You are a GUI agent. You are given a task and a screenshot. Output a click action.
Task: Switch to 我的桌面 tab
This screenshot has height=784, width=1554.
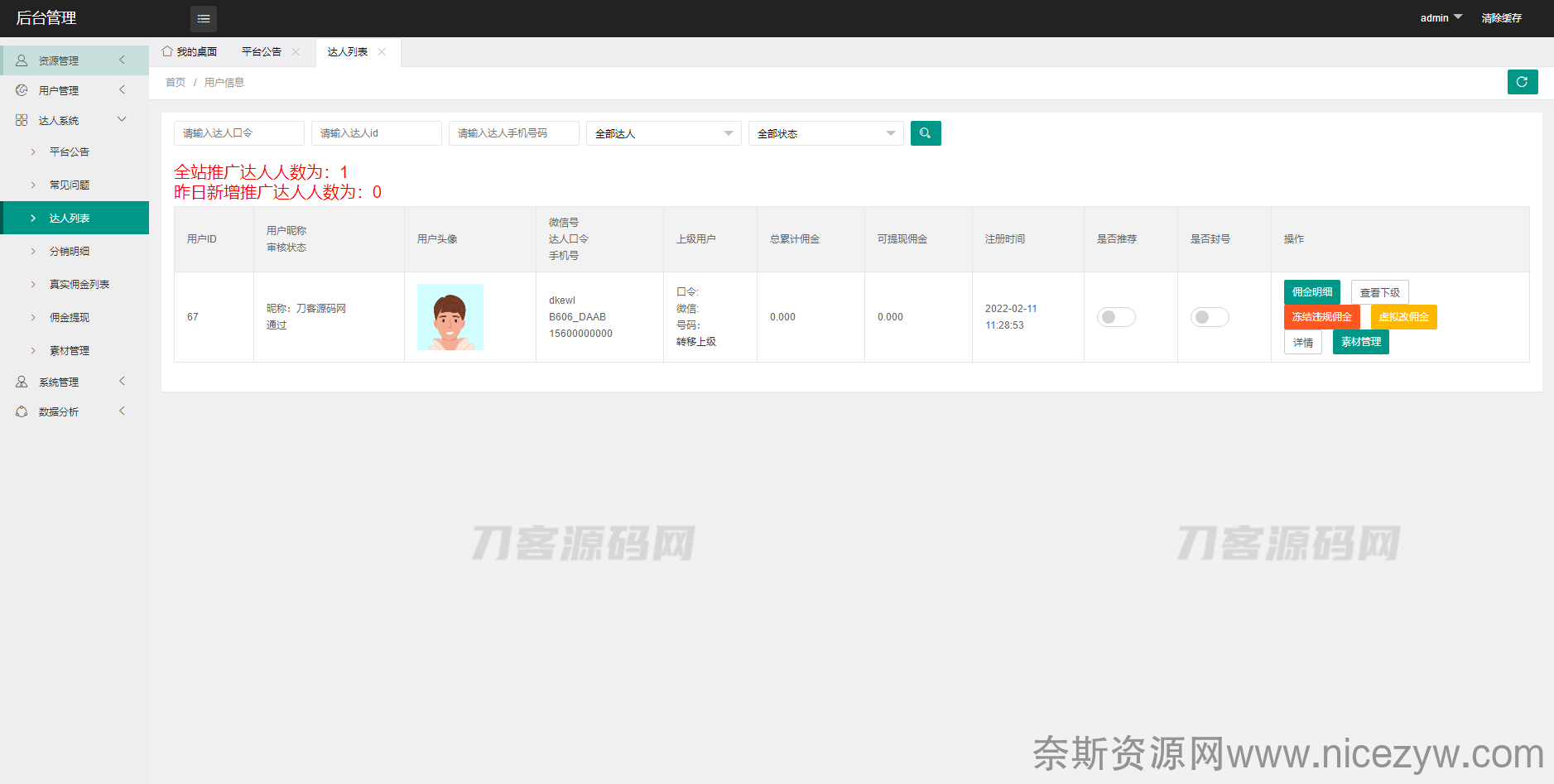pos(190,51)
